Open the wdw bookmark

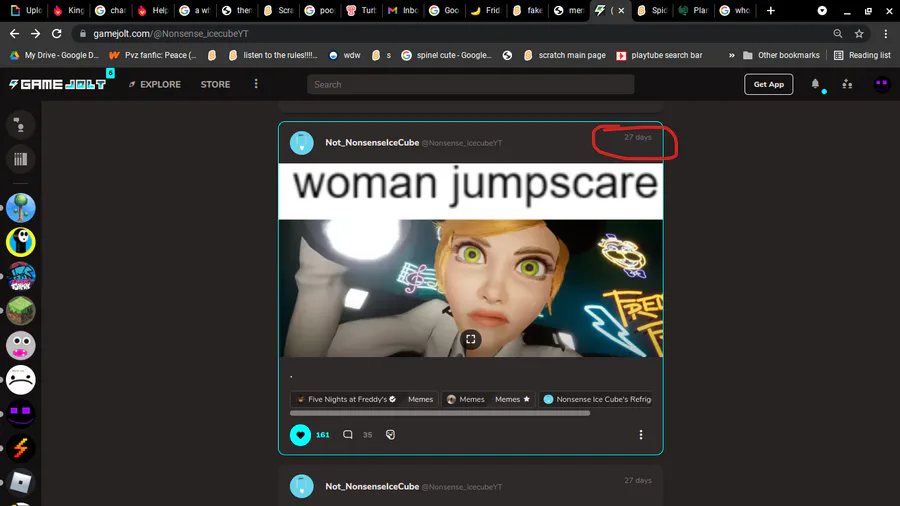click(345, 55)
